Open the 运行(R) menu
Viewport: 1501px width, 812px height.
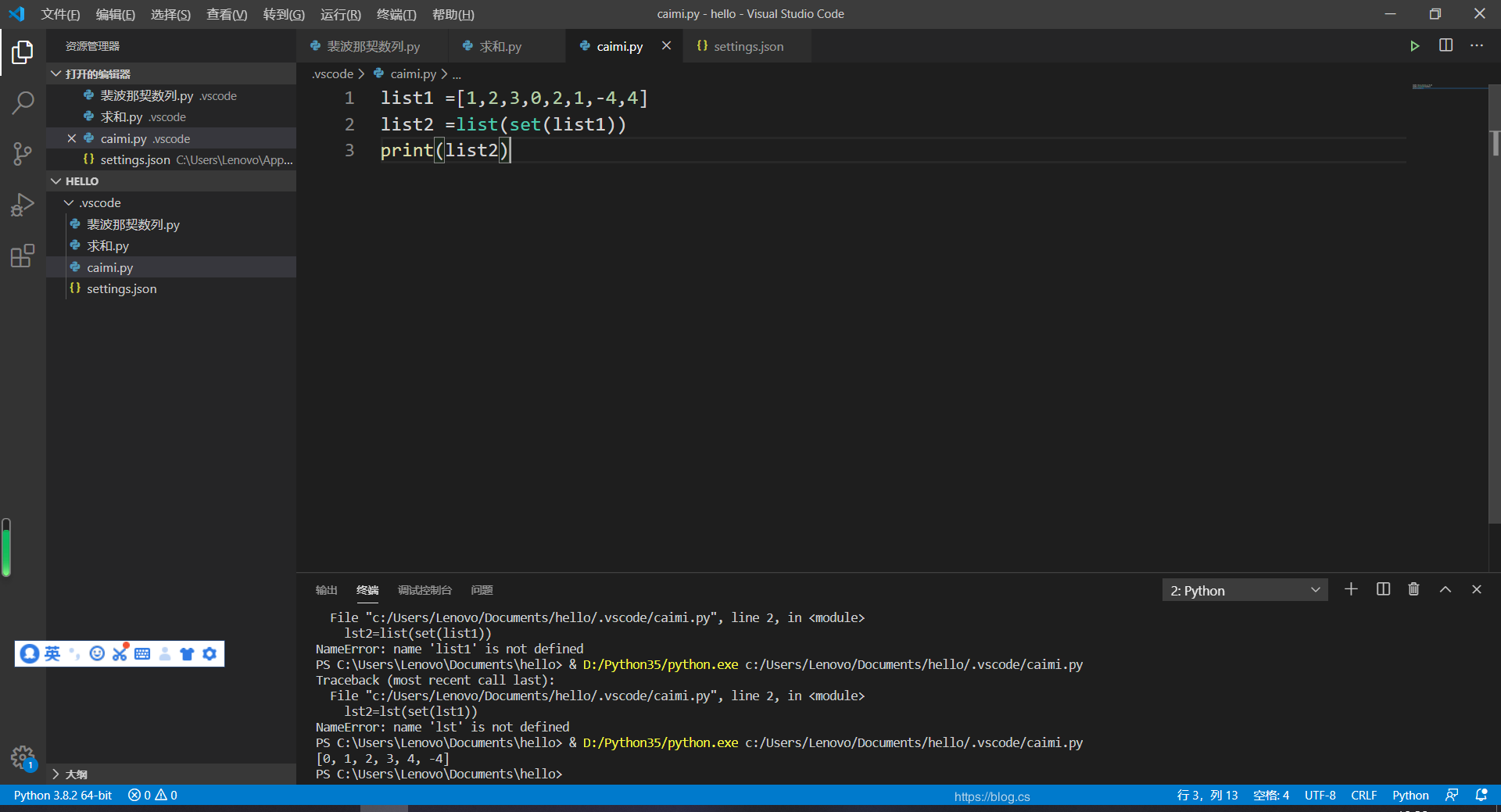click(x=341, y=14)
